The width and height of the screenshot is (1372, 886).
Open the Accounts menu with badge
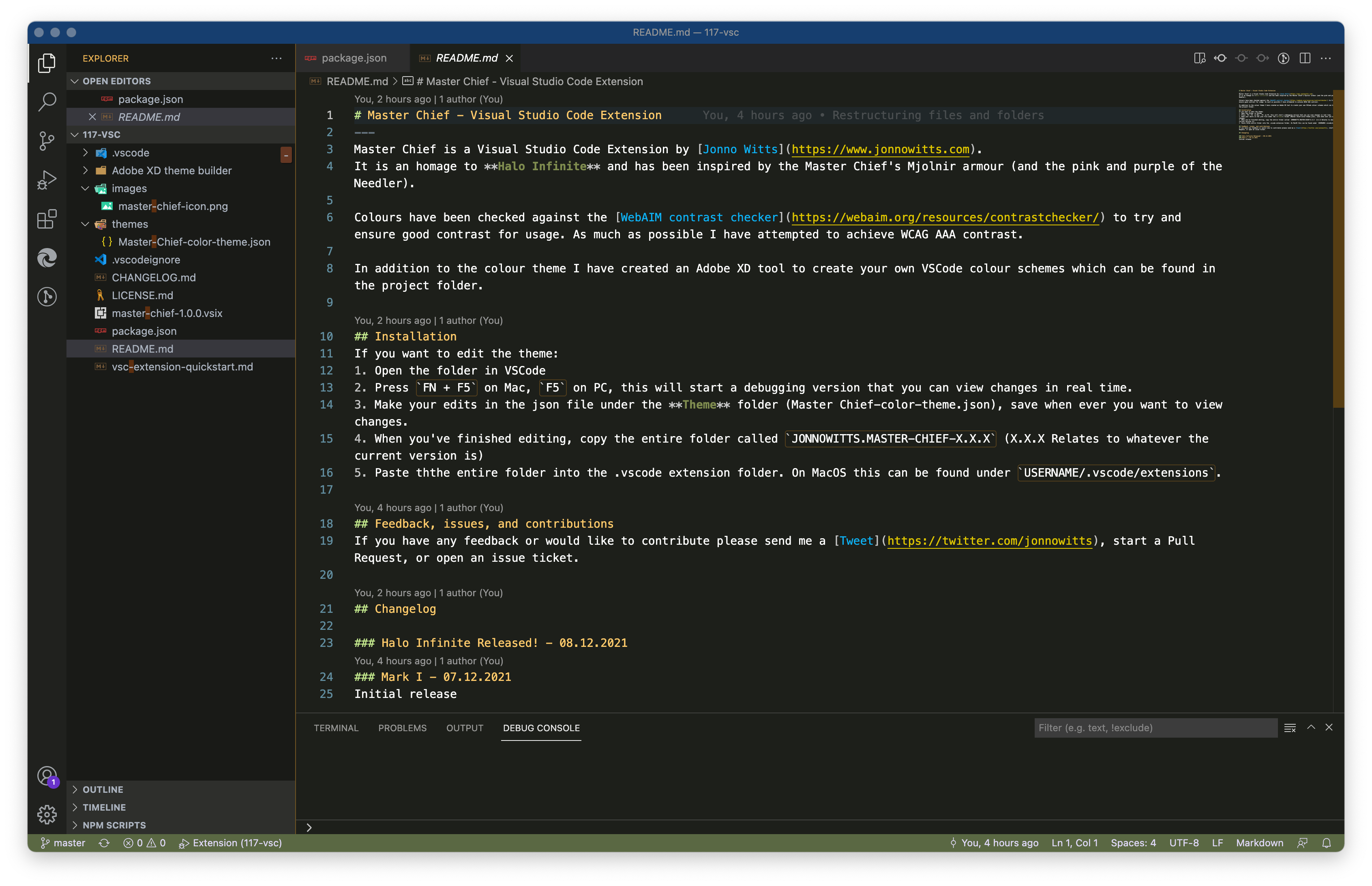click(x=47, y=775)
